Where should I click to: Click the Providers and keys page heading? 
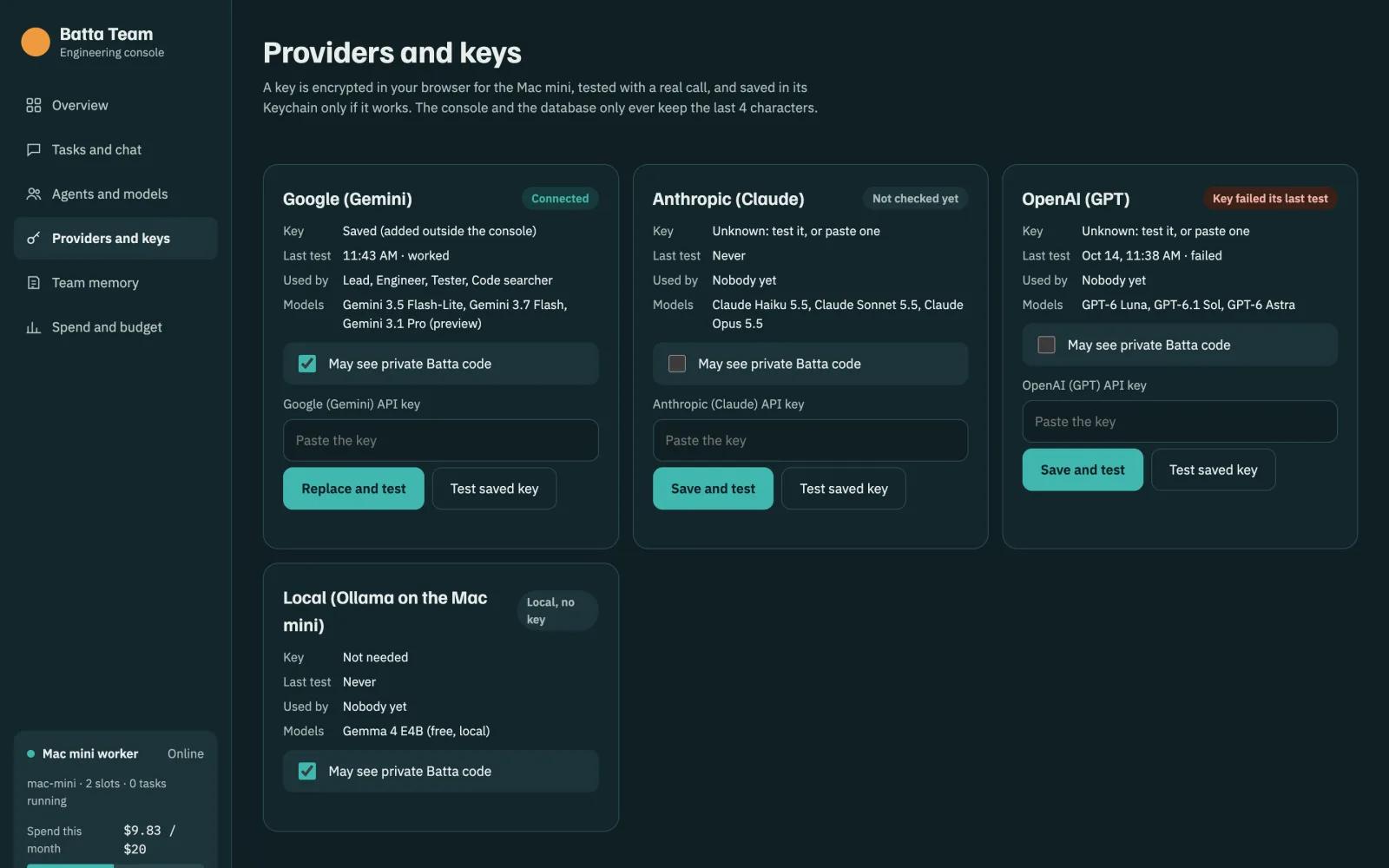pos(392,53)
